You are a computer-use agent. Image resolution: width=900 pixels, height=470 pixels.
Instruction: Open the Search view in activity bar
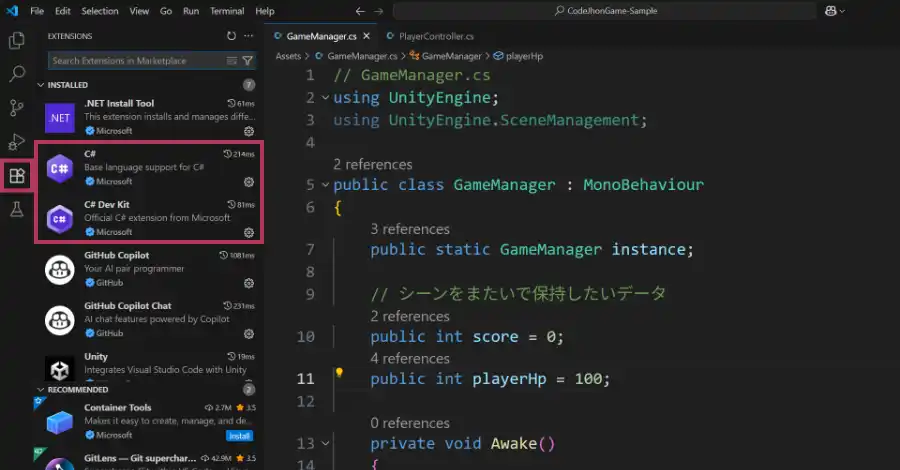(16, 74)
